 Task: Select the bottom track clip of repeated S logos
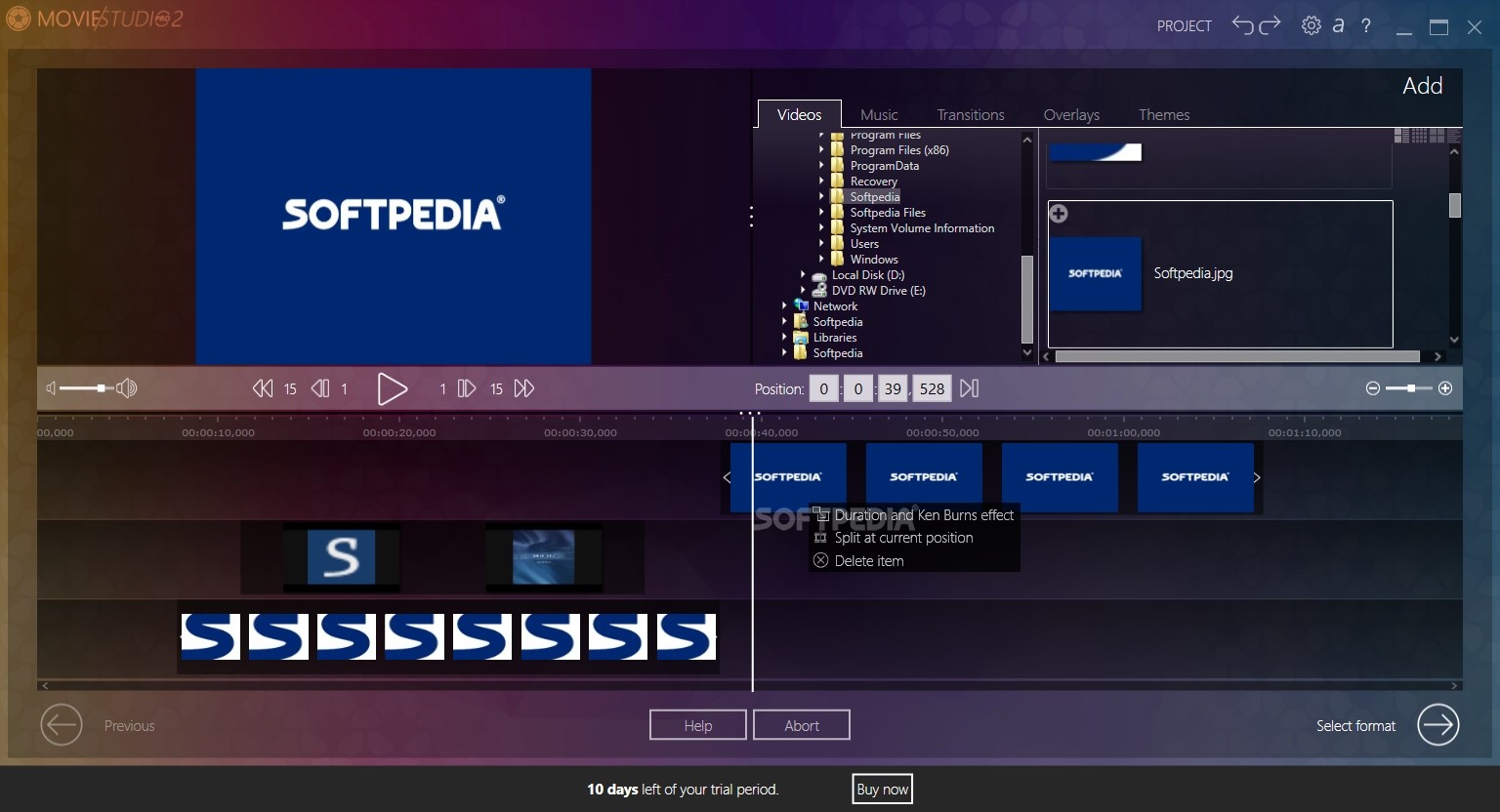click(x=448, y=636)
